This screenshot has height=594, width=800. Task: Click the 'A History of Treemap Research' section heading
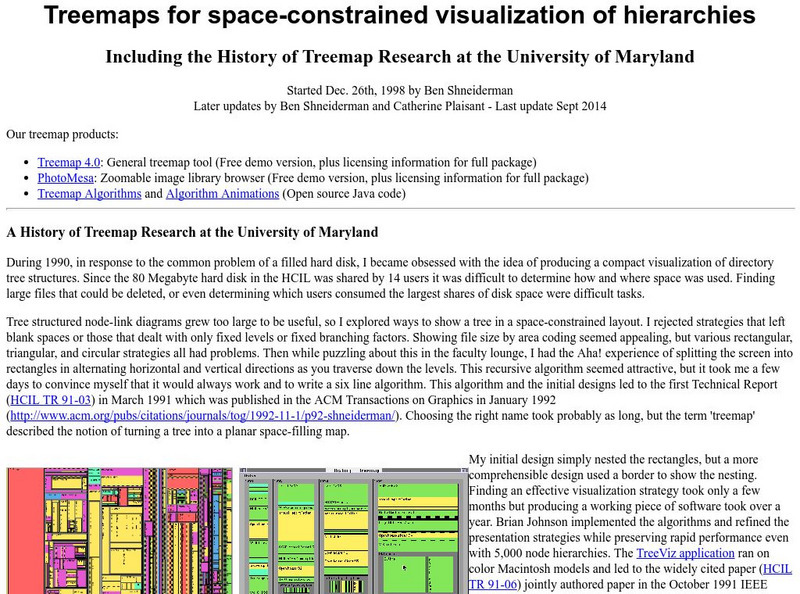pyautogui.click(x=192, y=233)
